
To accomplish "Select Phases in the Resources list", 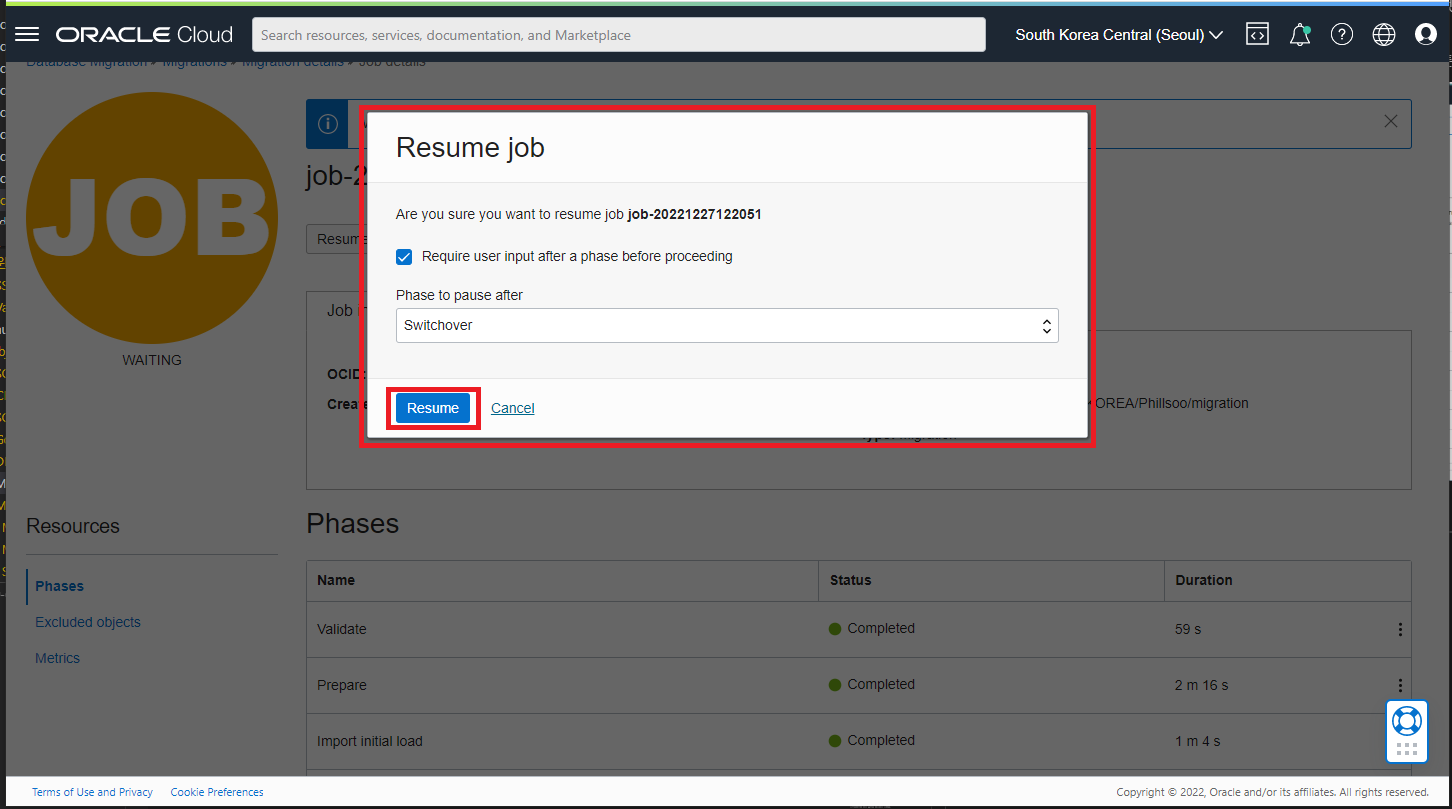I will 59,586.
